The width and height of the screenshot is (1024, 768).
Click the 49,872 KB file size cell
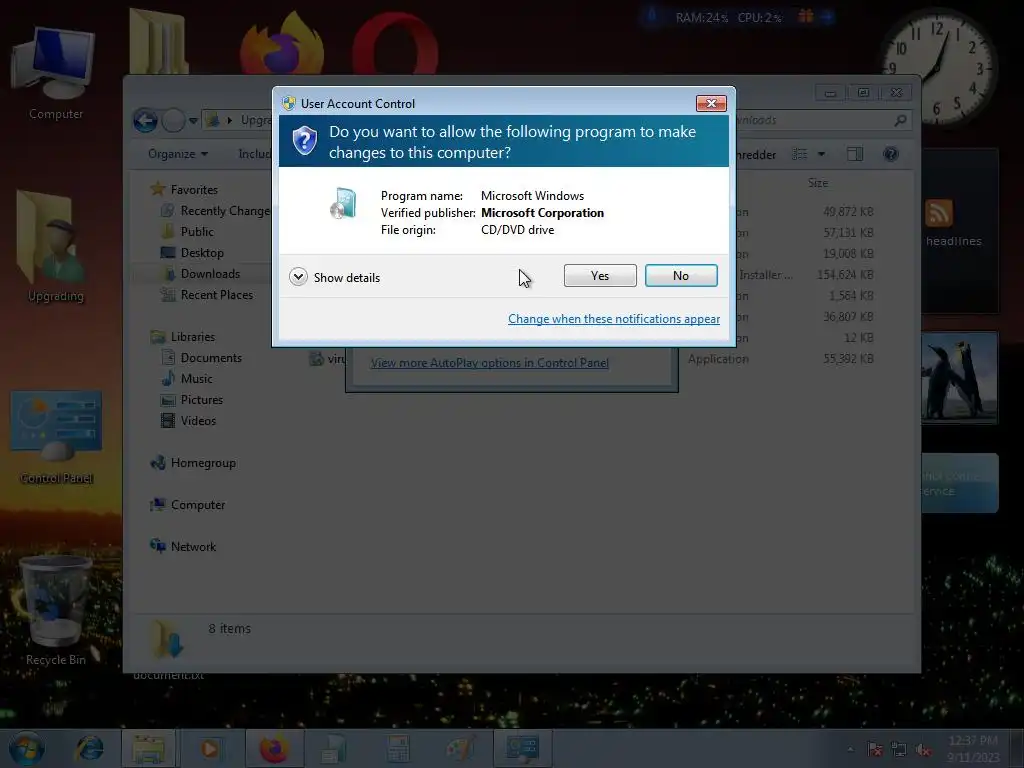[848, 212]
